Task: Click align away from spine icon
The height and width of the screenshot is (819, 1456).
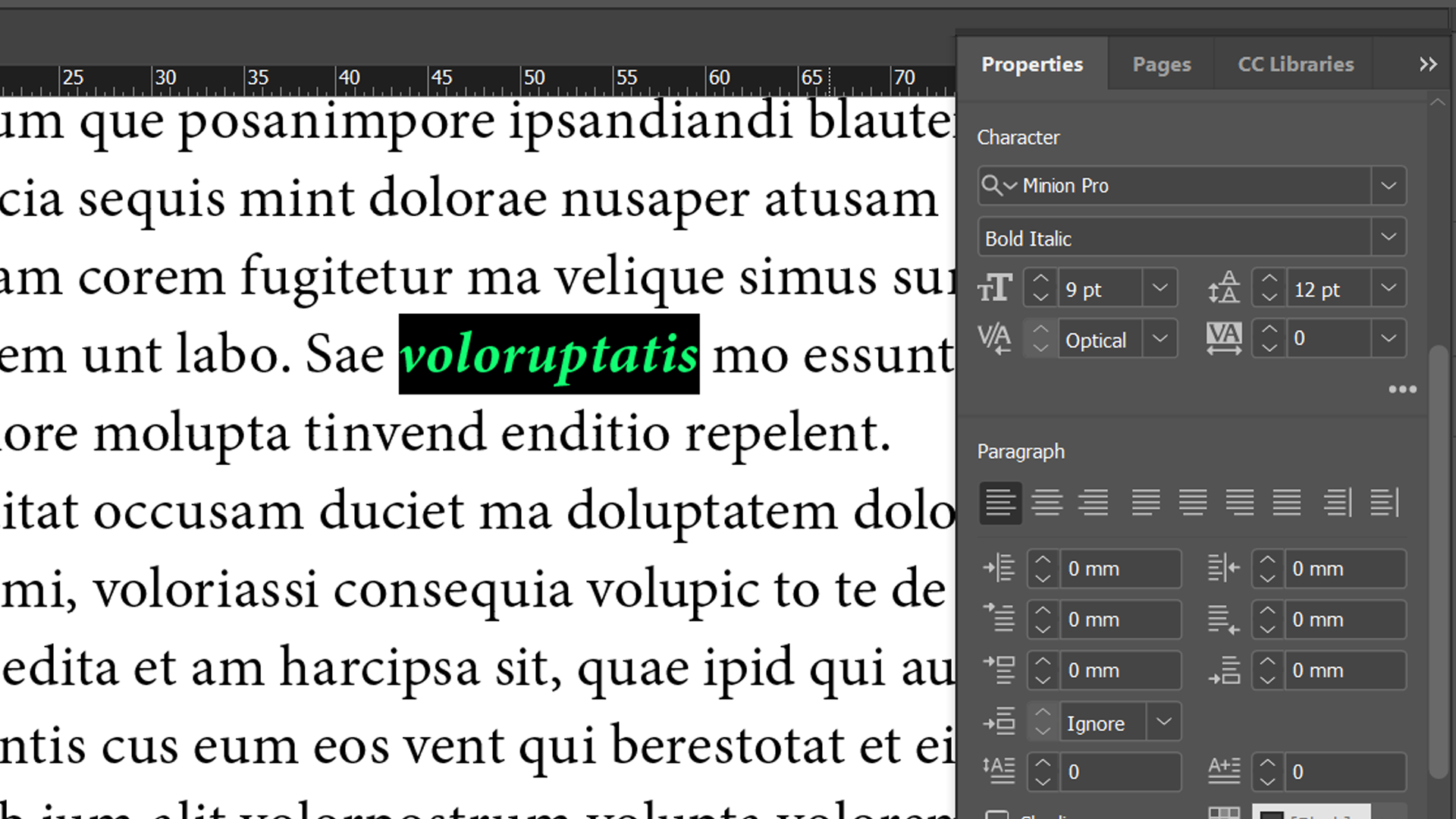Action: (x=1384, y=503)
